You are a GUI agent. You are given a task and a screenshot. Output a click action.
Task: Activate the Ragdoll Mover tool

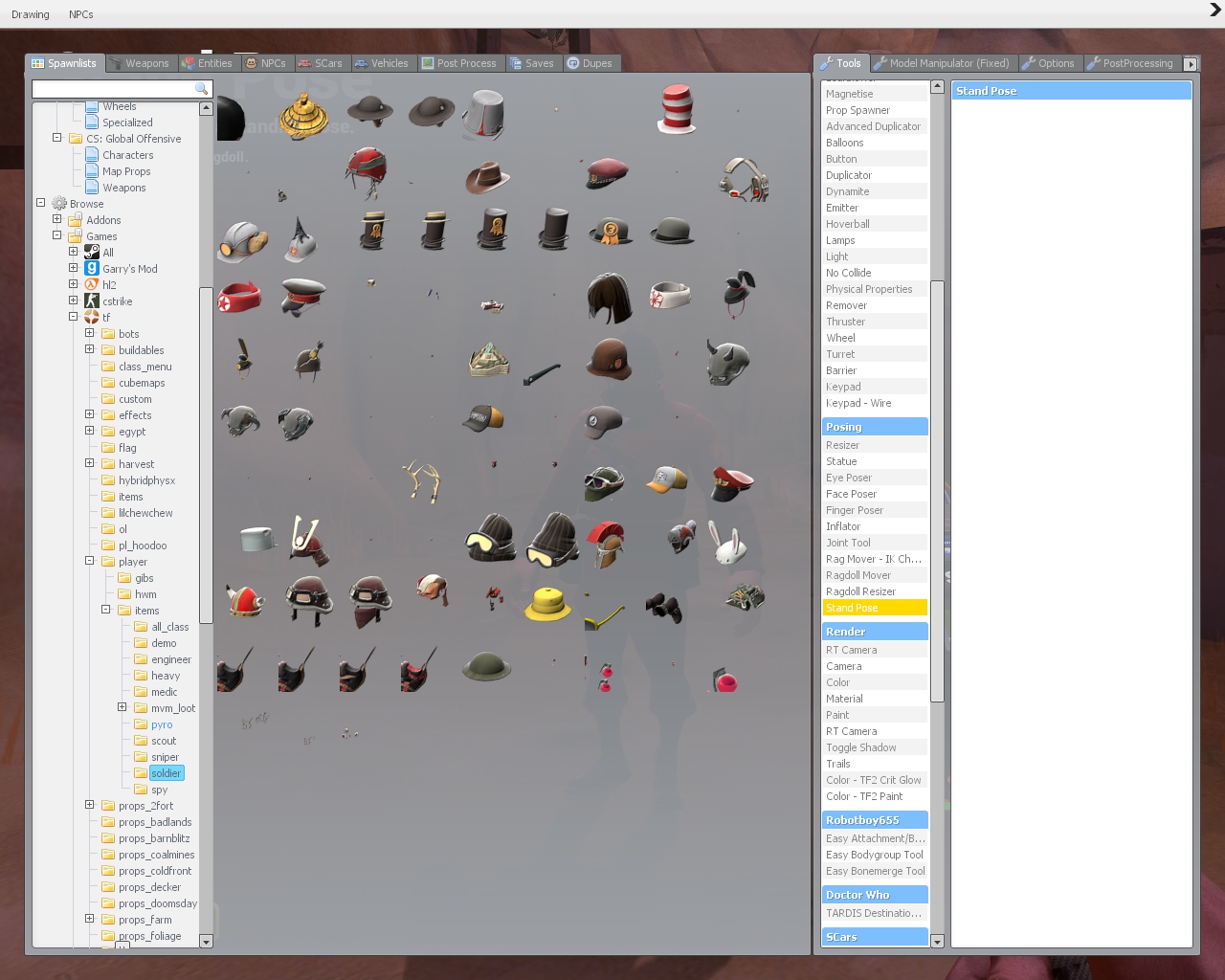point(875,575)
